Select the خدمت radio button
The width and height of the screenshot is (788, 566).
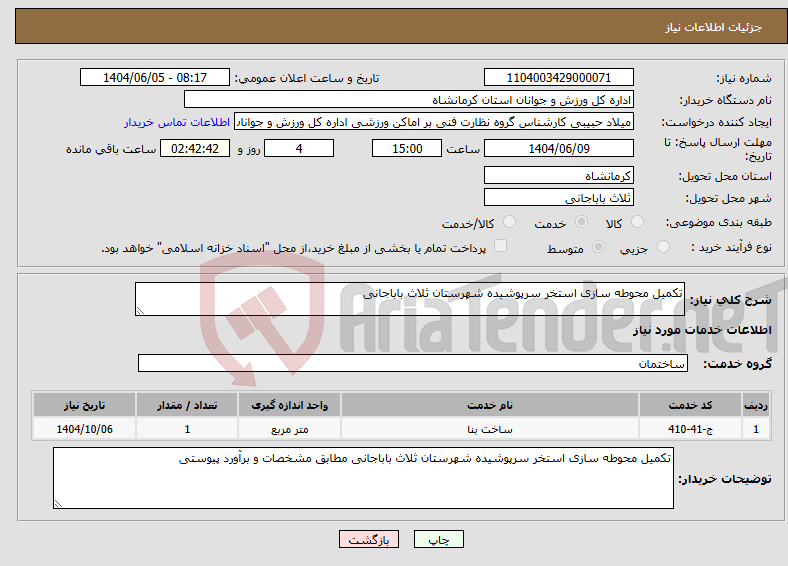tap(581, 222)
